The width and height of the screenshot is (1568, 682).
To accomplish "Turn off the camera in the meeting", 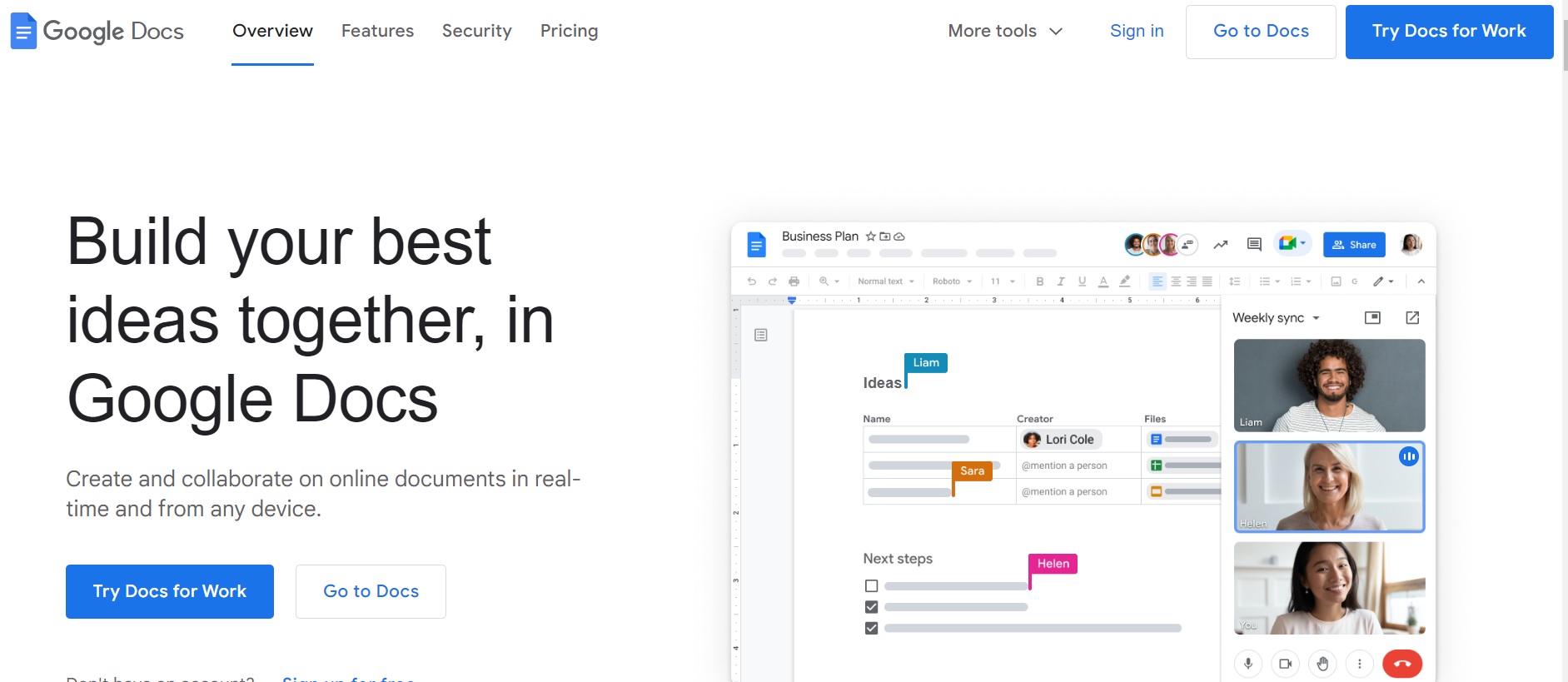I will pos(1285,664).
